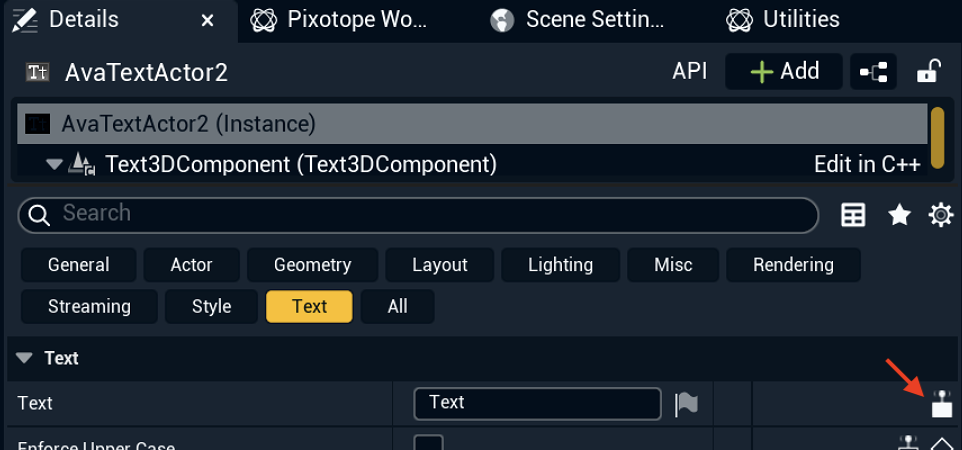Open Details settings gear icon
This screenshot has width=962, height=450.
941,214
